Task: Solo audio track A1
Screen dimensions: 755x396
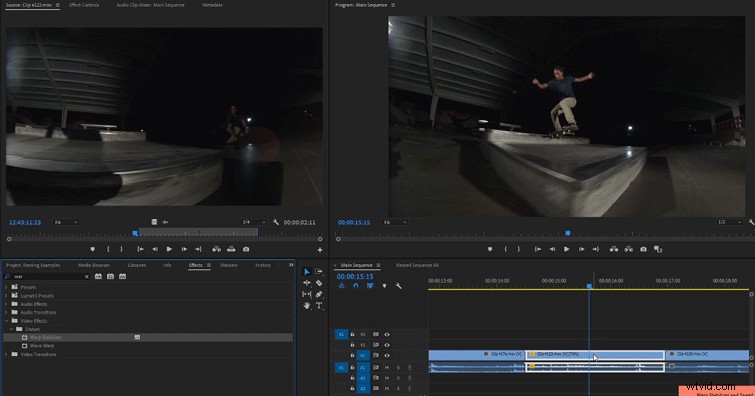Action: [x=398, y=368]
